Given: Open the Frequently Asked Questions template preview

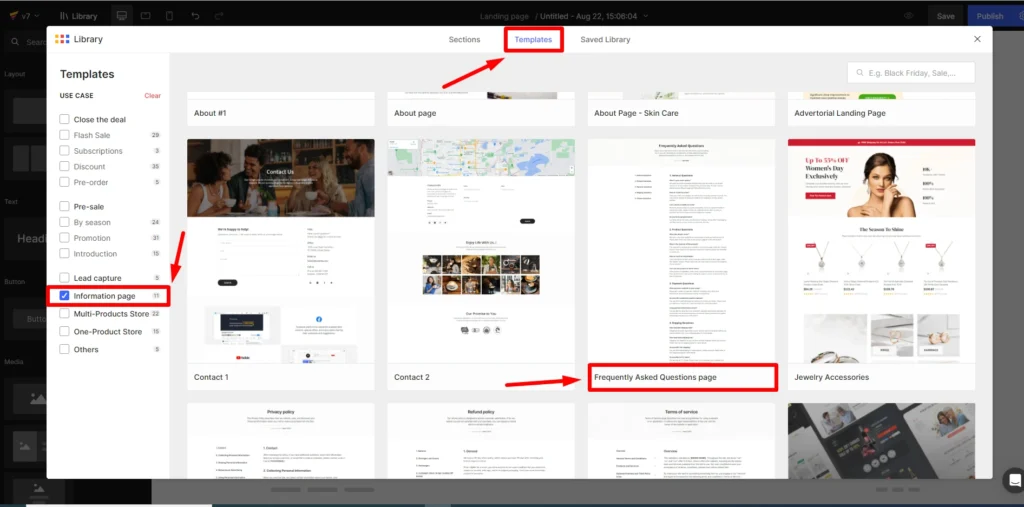Looking at the screenshot, I should coord(681,251).
